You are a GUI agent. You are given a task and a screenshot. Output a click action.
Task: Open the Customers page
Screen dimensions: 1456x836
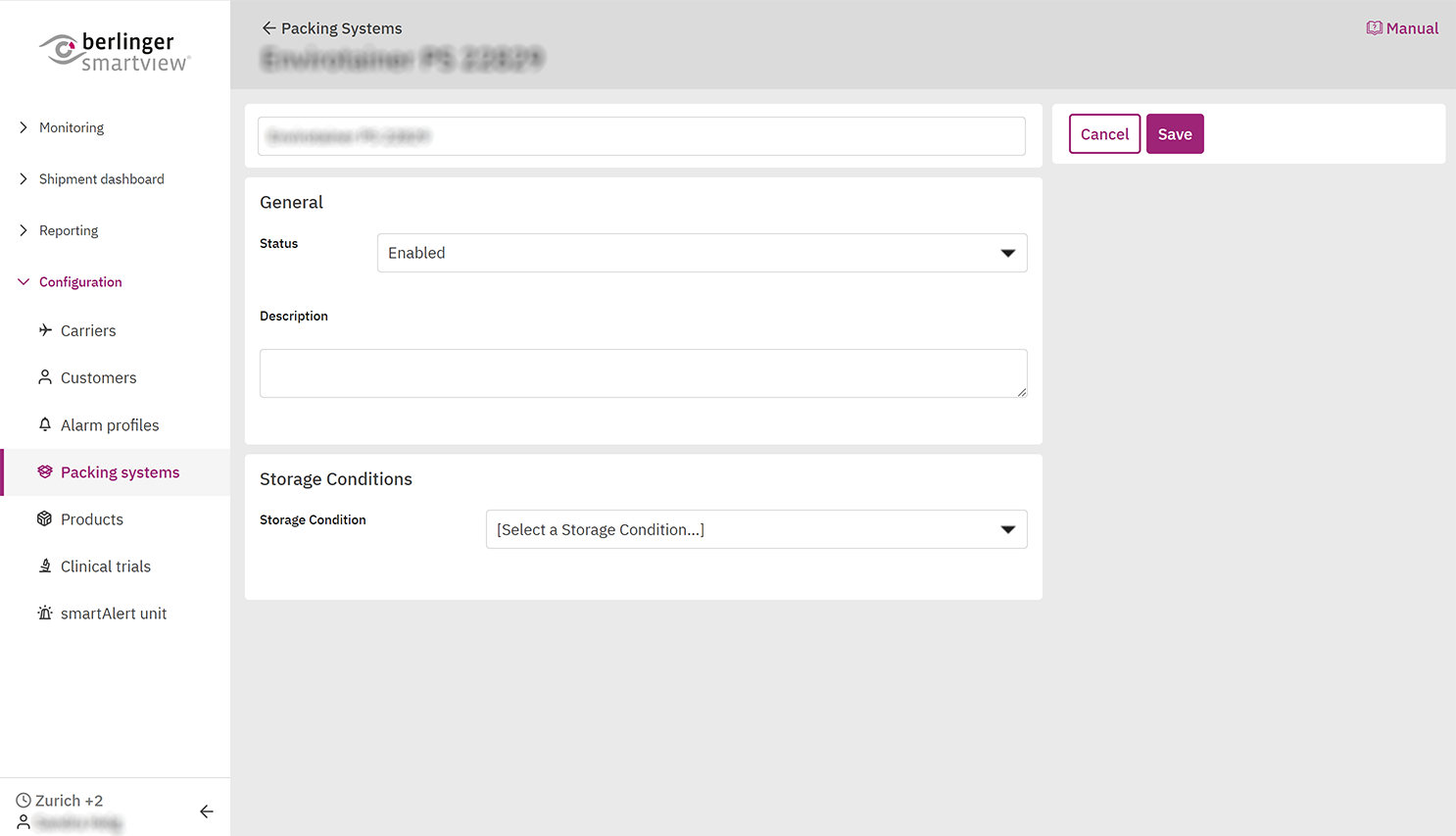(x=98, y=377)
